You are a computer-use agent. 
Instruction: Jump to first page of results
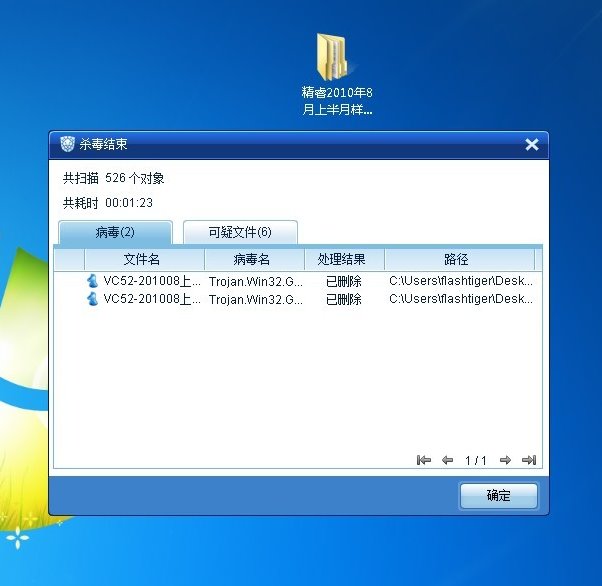pyautogui.click(x=423, y=460)
